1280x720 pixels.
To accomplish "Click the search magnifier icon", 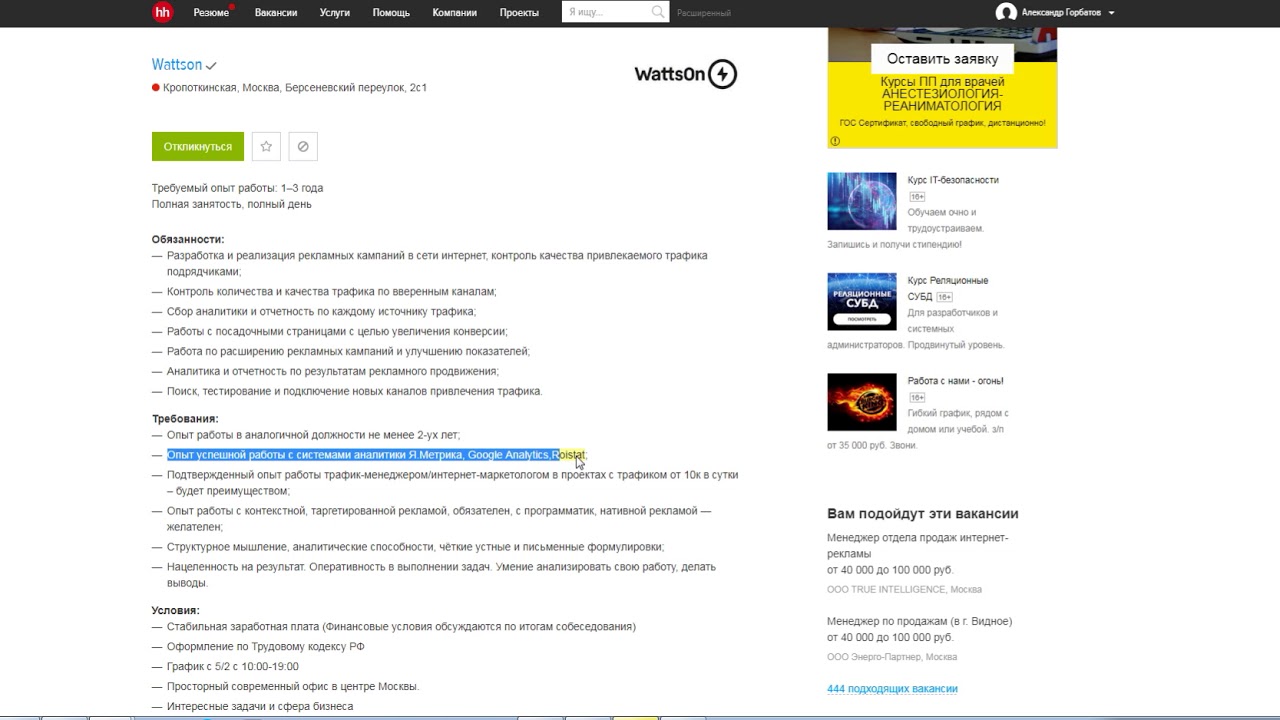I will (658, 12).
